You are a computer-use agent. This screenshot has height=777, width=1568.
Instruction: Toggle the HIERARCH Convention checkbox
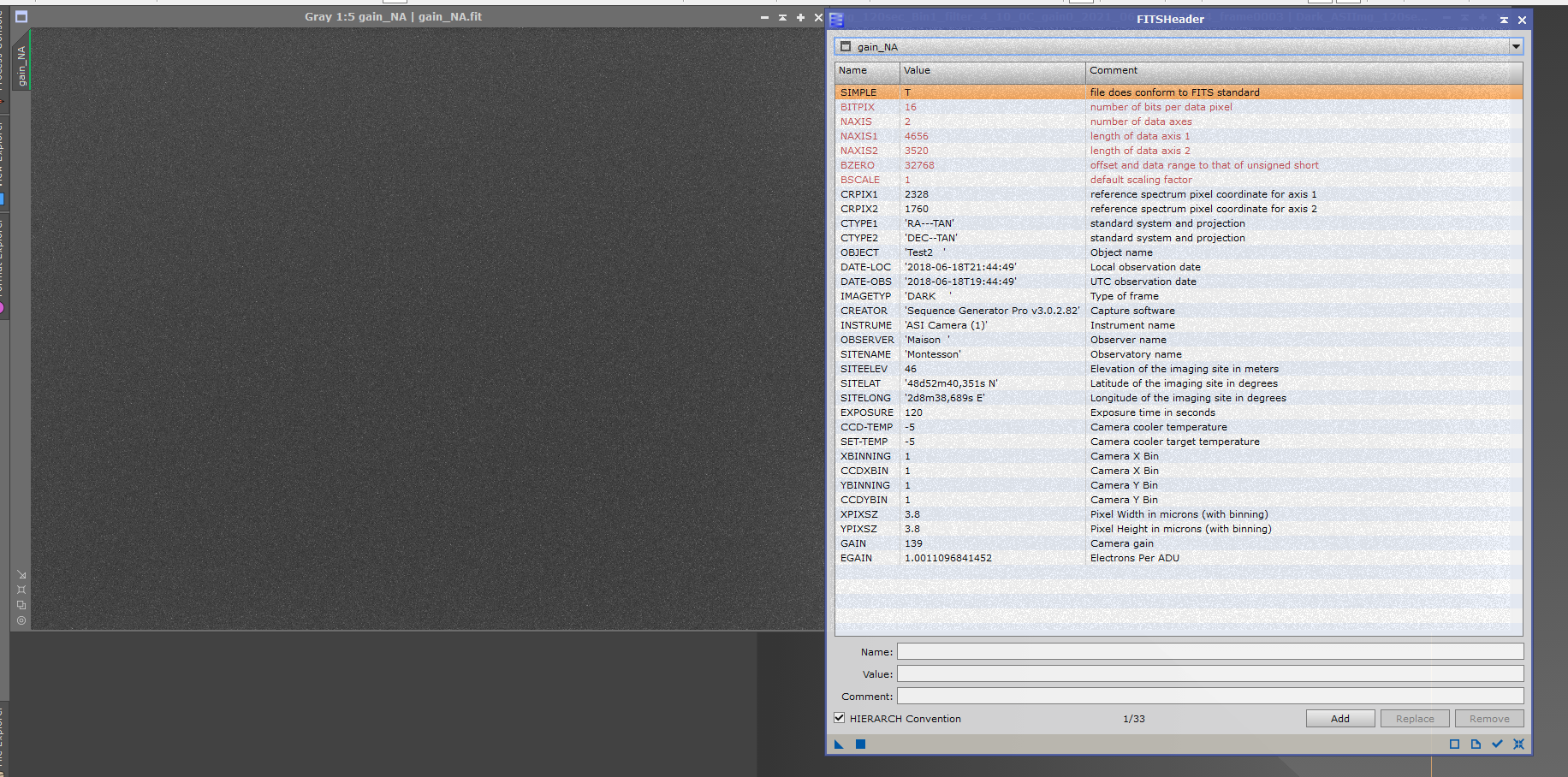[840, 718]
